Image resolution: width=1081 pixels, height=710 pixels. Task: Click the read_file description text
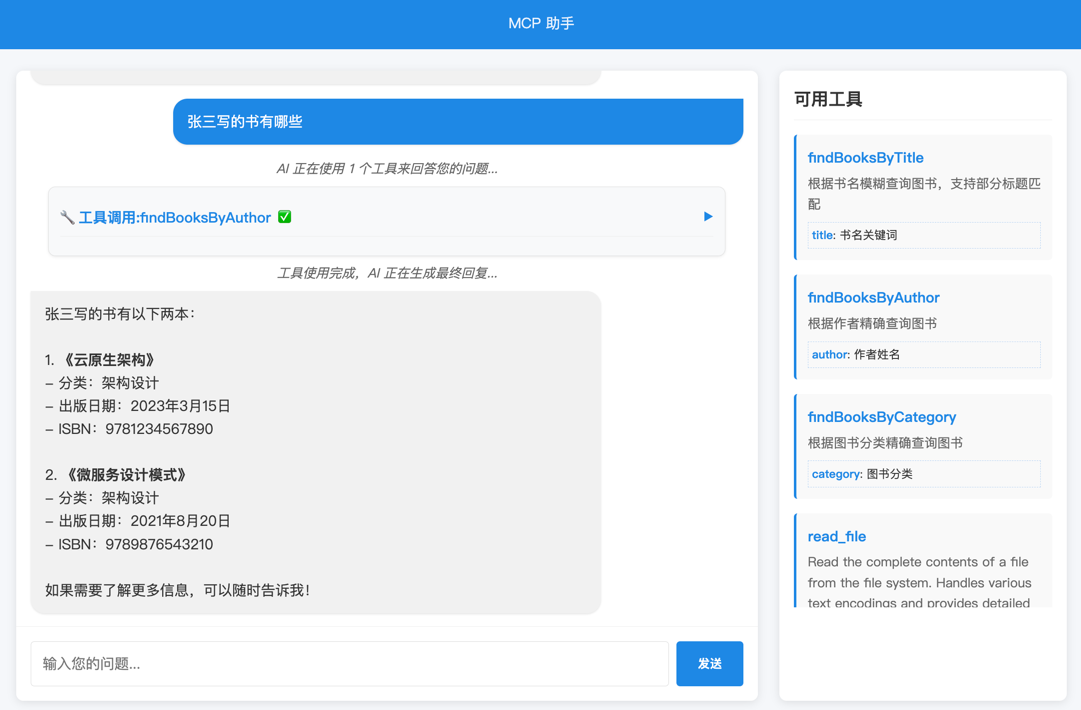tap(919, 582)
